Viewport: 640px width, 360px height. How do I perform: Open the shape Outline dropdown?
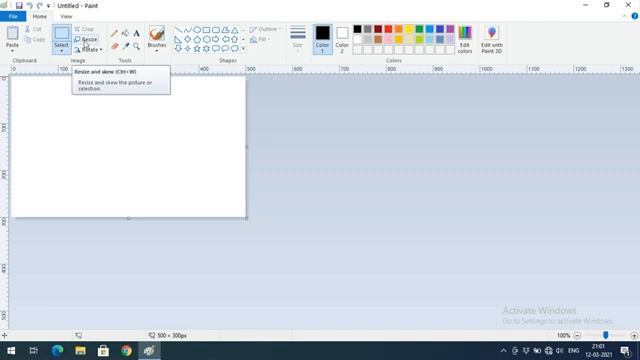click(x=265, y=29)
